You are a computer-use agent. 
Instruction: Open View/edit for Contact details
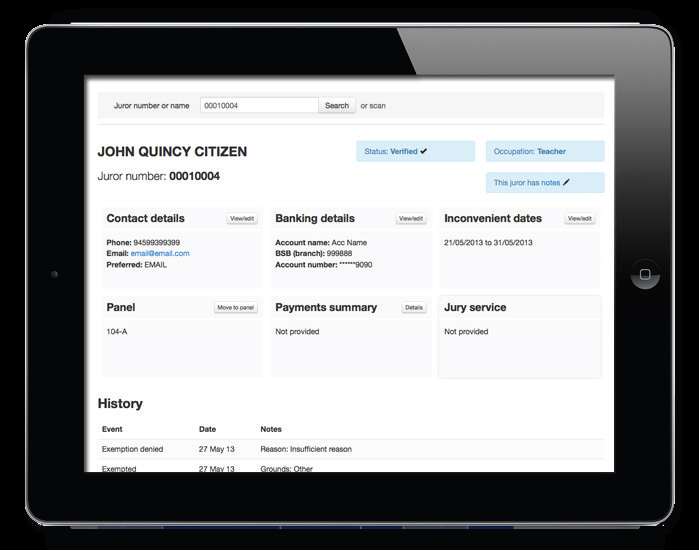click(x=242, y=218)
